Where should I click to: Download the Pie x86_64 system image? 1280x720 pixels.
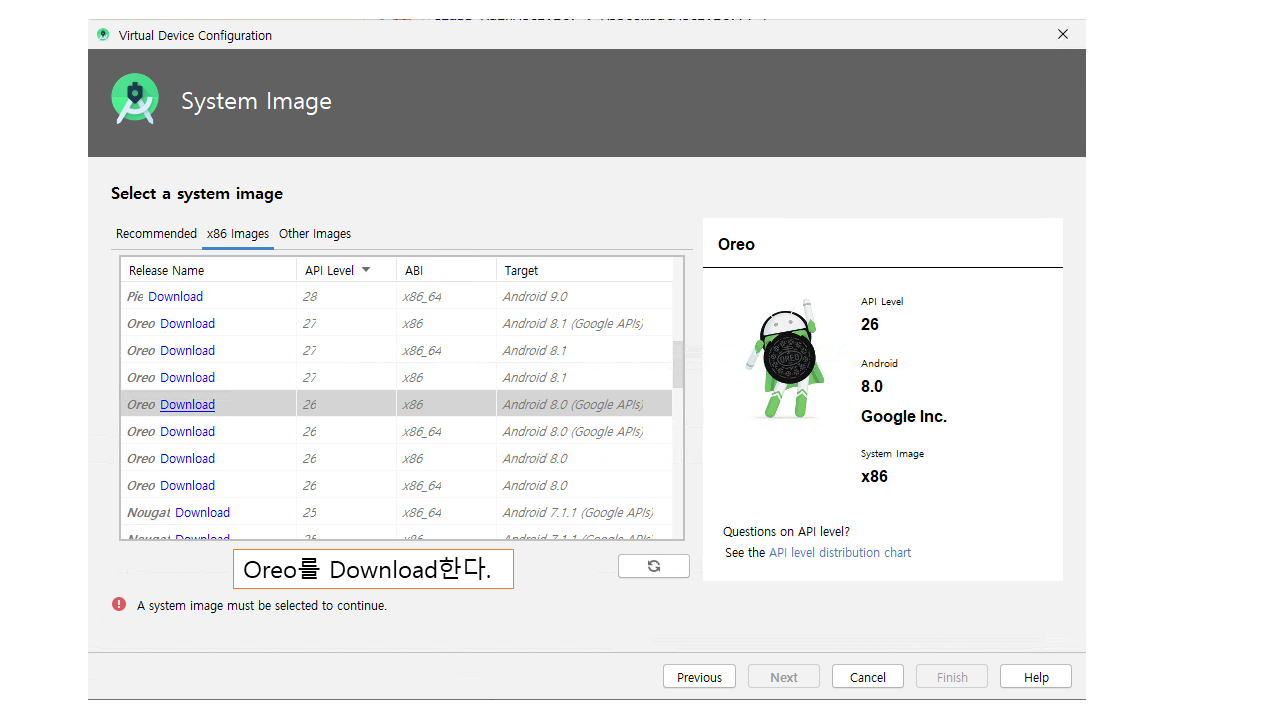(x=175, y=297)
